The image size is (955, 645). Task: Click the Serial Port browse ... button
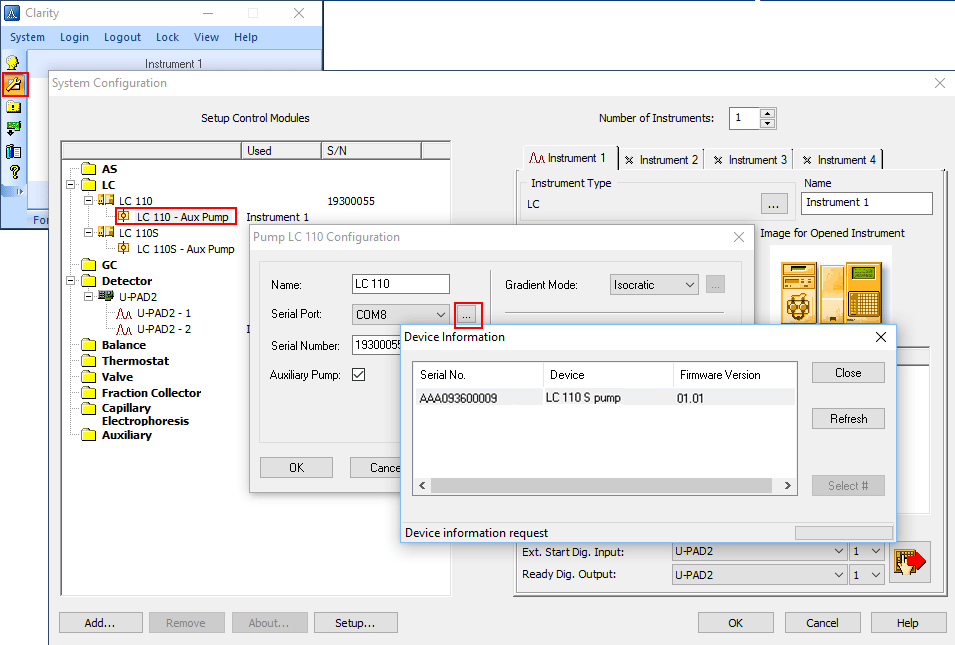[467, 315]
